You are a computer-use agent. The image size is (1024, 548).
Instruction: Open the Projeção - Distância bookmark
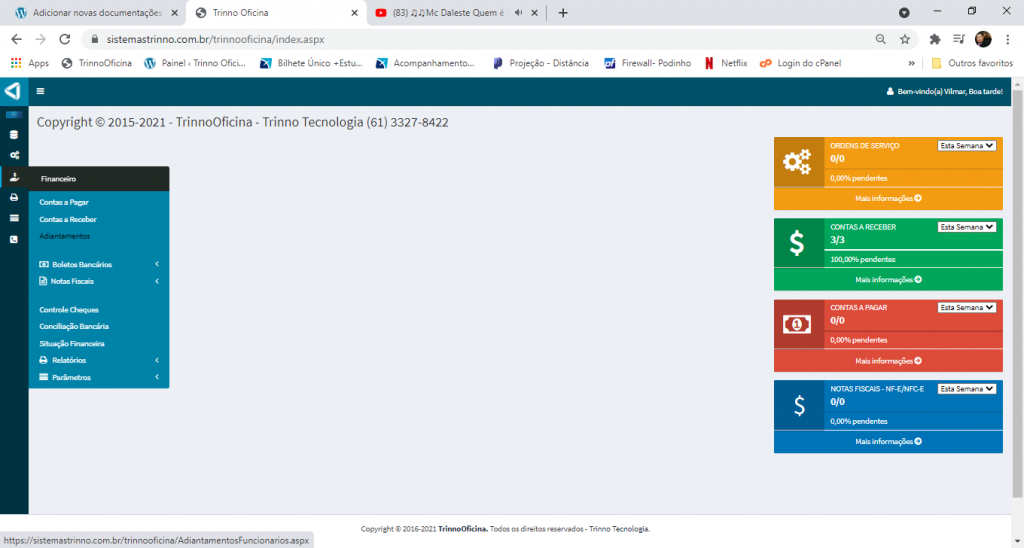point(541,63)
